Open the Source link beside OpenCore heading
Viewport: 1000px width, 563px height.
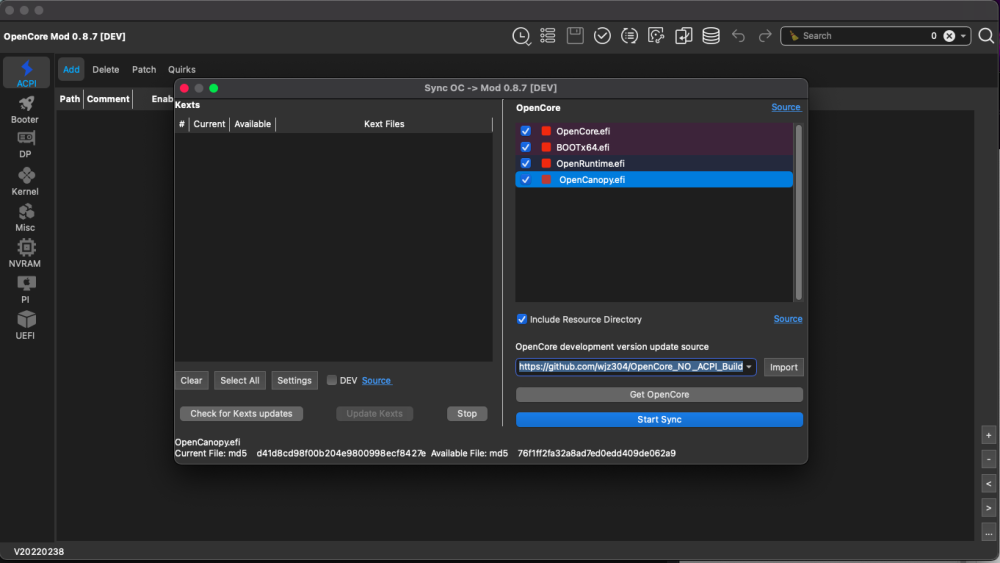pyautogui.click(x=786, y=107)
